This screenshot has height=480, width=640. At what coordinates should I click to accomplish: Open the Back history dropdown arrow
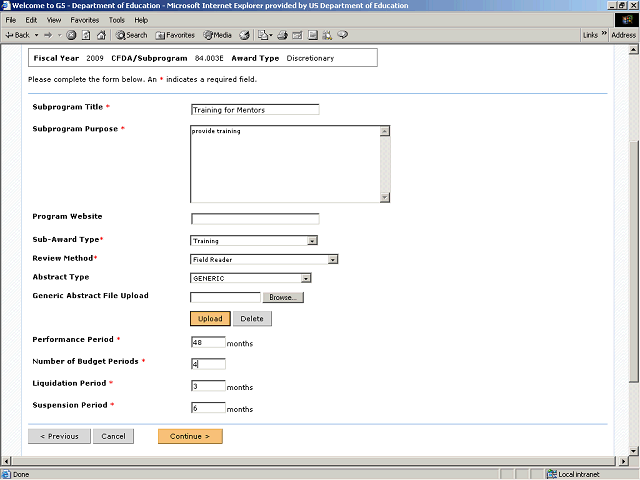[x=36, y=35]
